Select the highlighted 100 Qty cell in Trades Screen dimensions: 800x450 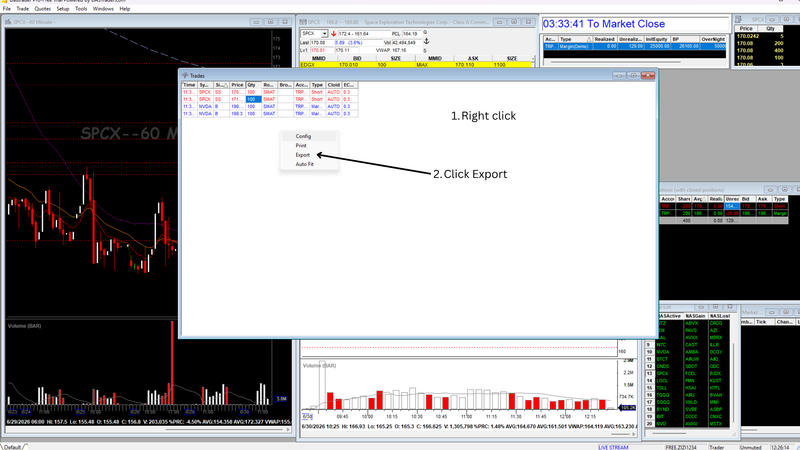pos(254,99)
